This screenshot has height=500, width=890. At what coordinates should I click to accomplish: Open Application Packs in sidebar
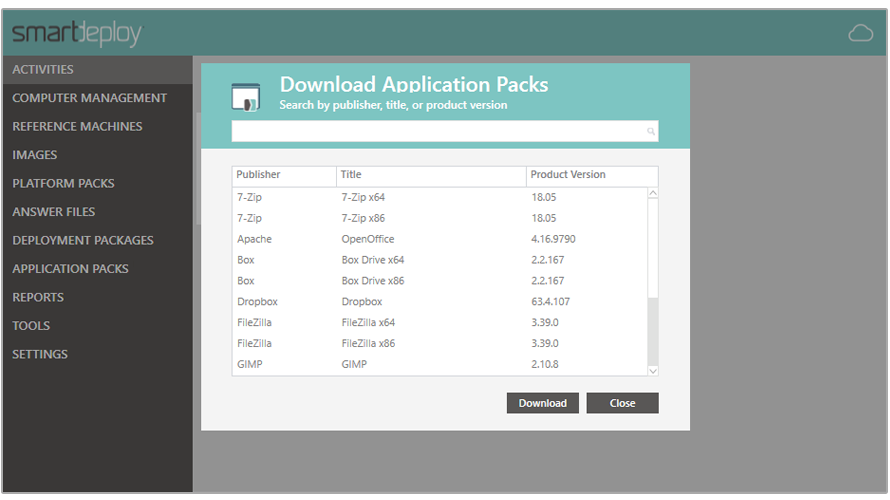pos(97,268)
